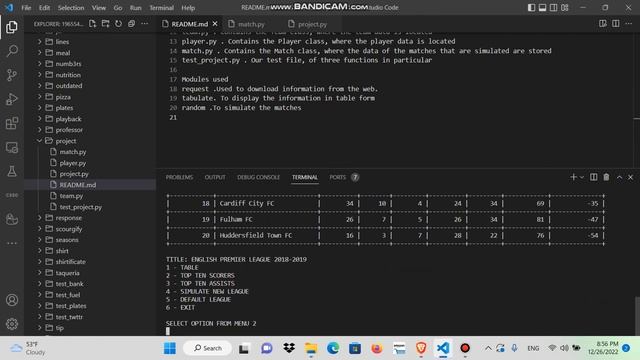Create a new file in Explorer
Viewport: 640px width, 360px height.
[x=93, y=24]
